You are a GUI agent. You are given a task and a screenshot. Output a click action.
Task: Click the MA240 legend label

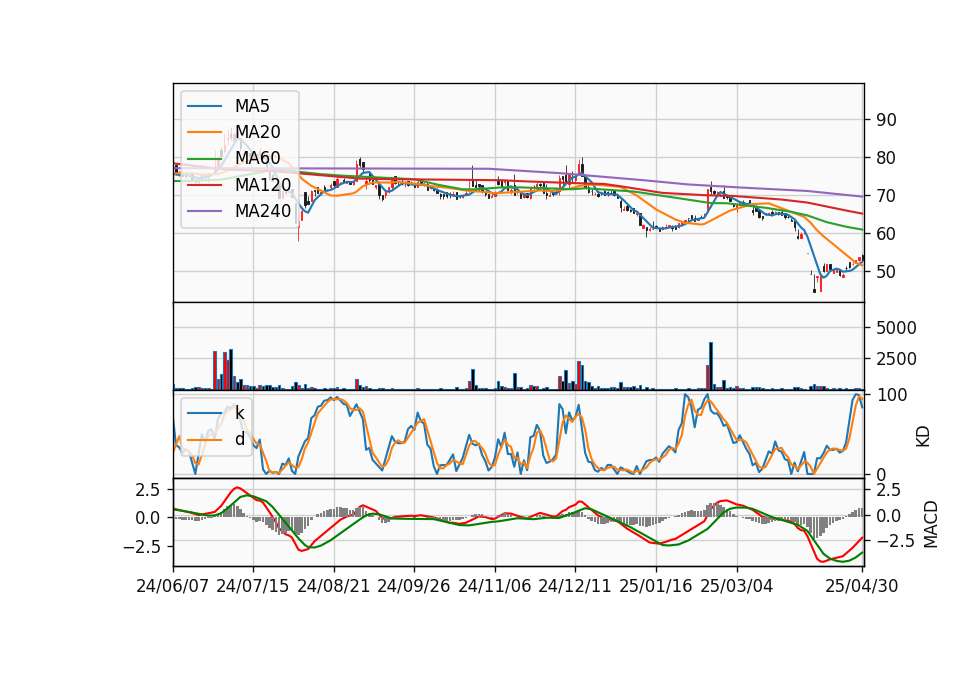(x=263, y=211)
